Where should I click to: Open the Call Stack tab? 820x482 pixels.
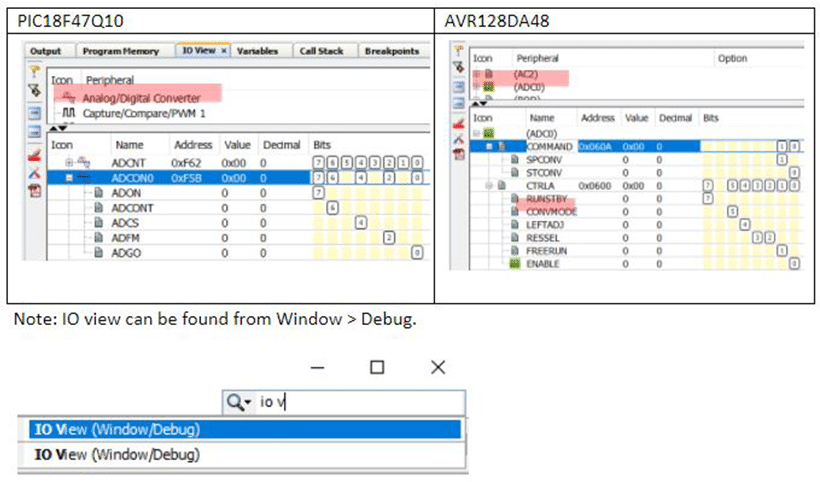(x=320, y=51)
